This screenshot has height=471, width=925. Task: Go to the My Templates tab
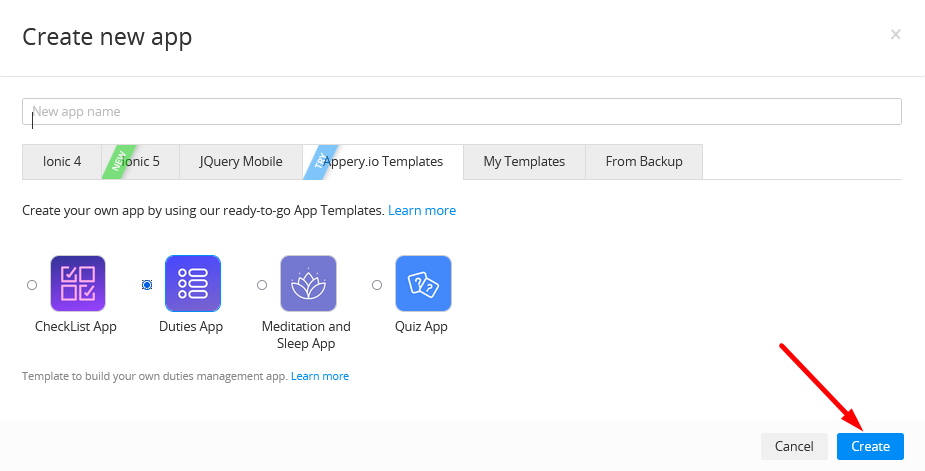click(x=524, y=162)
